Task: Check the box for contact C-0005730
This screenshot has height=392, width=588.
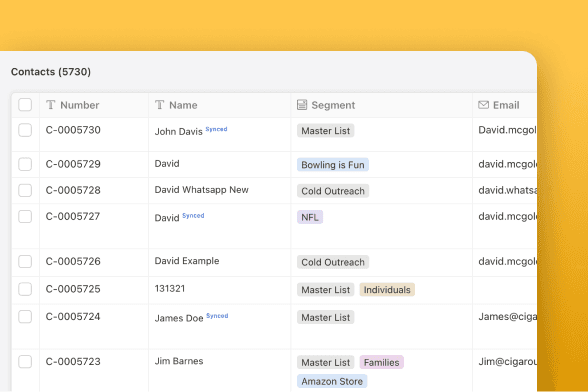Action: point(25,130)
